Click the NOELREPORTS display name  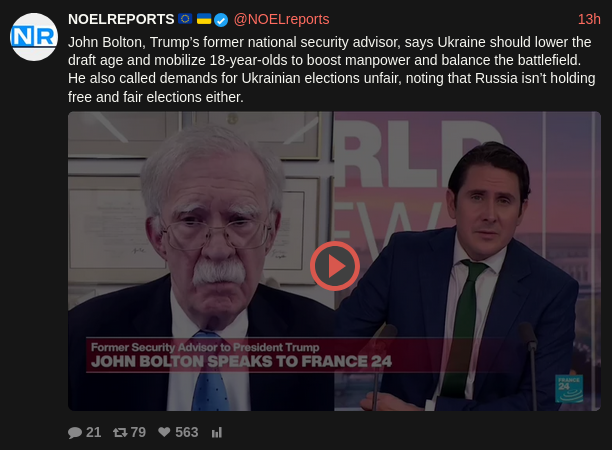coord(121,19)
